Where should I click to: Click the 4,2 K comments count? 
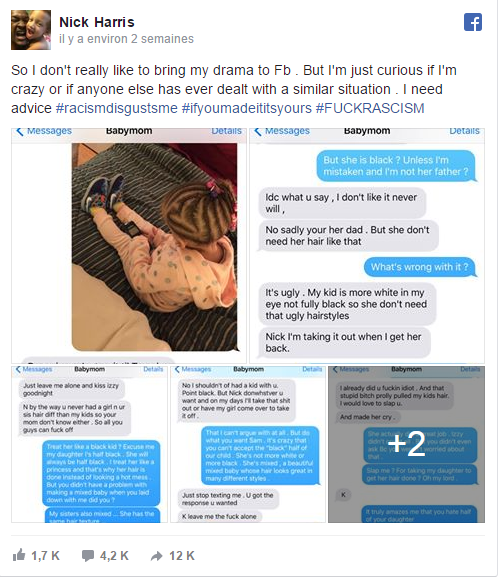pyautogui.click(x=114, y=555)
